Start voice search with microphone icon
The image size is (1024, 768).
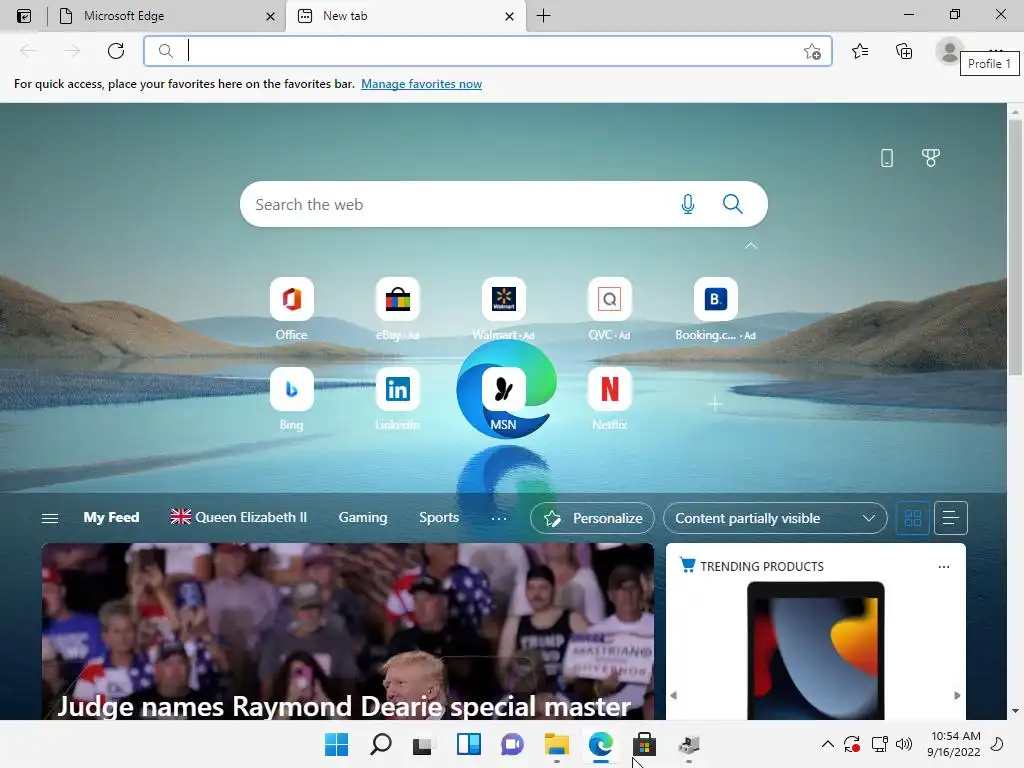(688, 204)
